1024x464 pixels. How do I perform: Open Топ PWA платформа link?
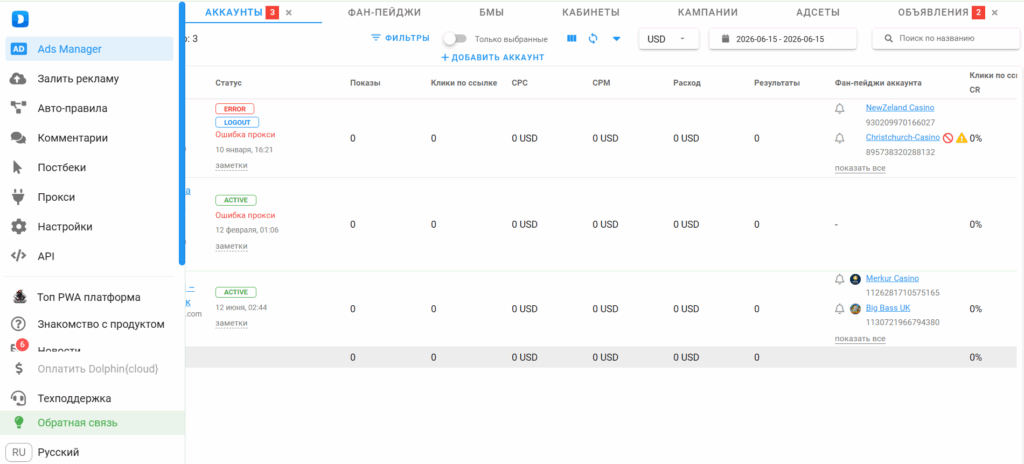click(89, 297)
